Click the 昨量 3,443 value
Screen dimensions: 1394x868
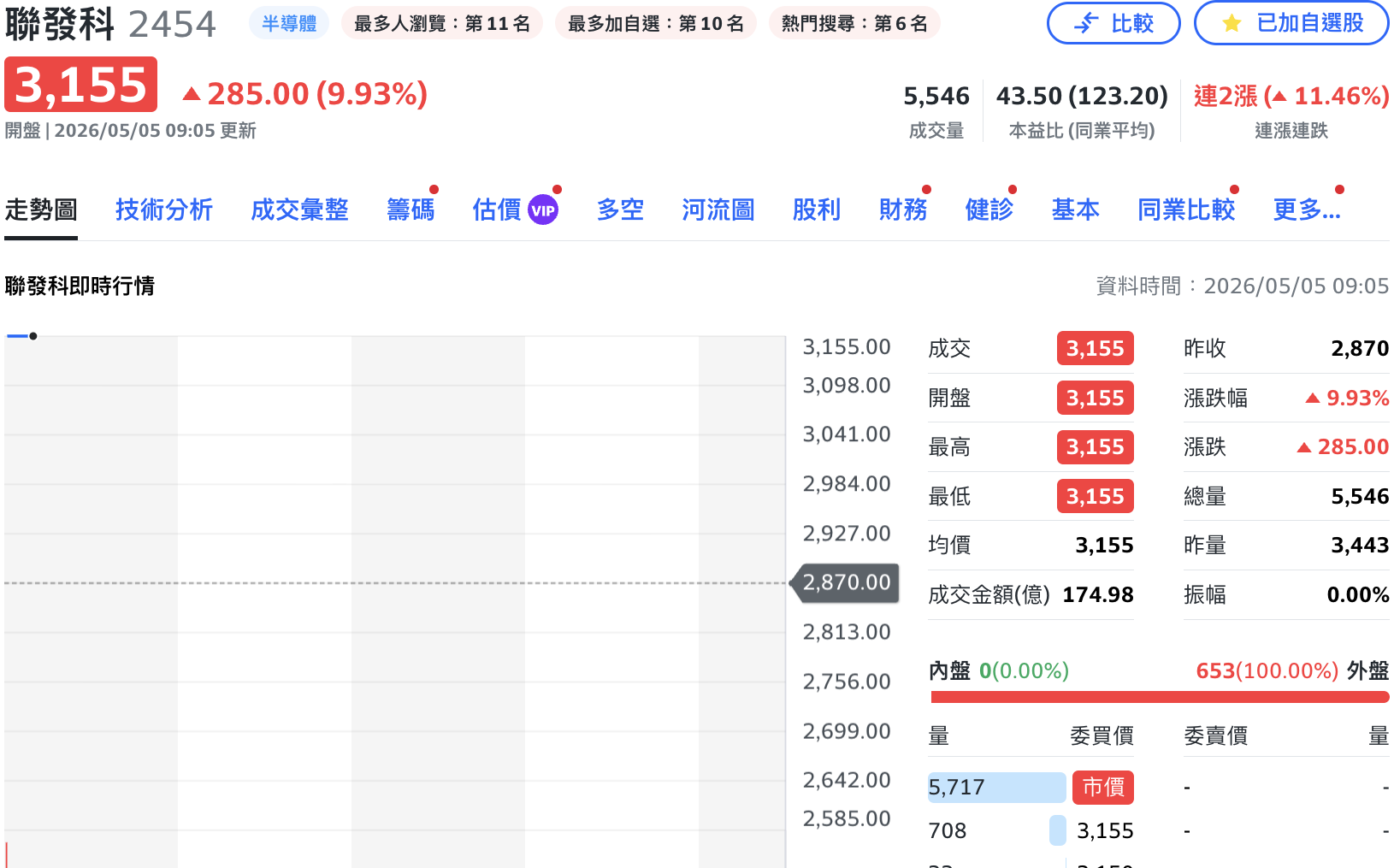pyautogui.click(x=1360, y=545)
